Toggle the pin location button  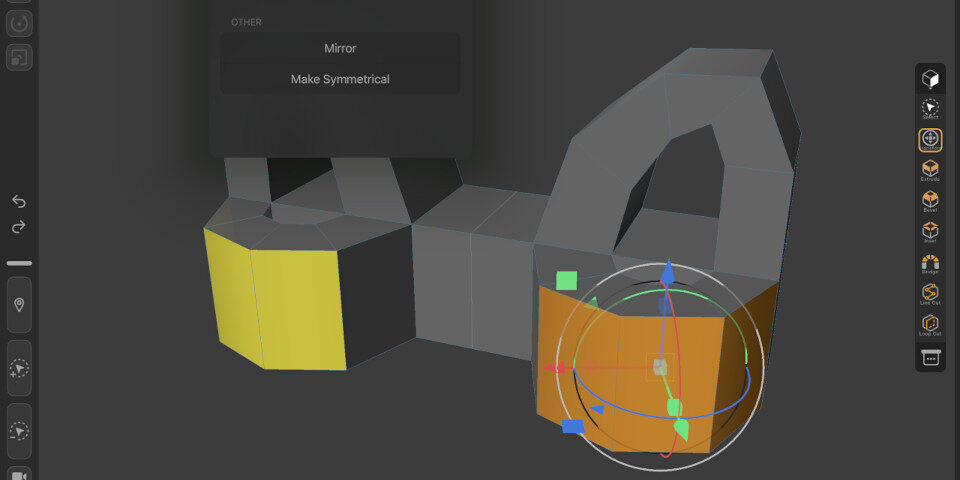(19, 305)
